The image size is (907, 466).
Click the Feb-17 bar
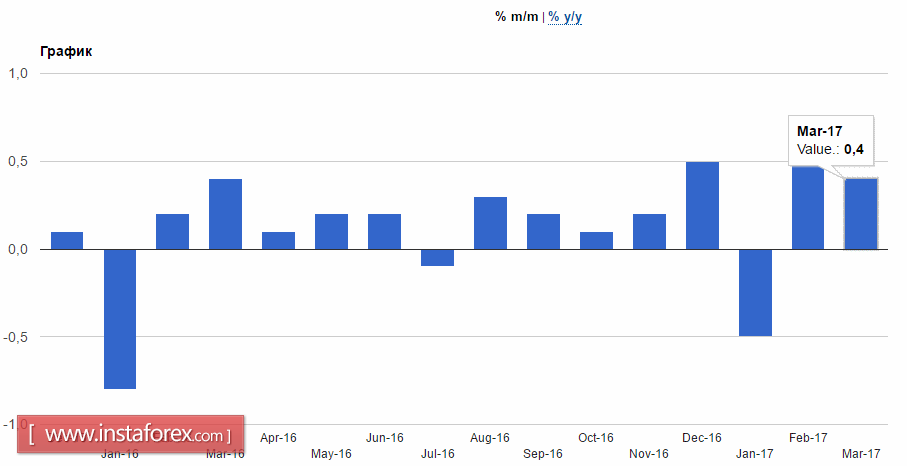click(x=808, y=208)
